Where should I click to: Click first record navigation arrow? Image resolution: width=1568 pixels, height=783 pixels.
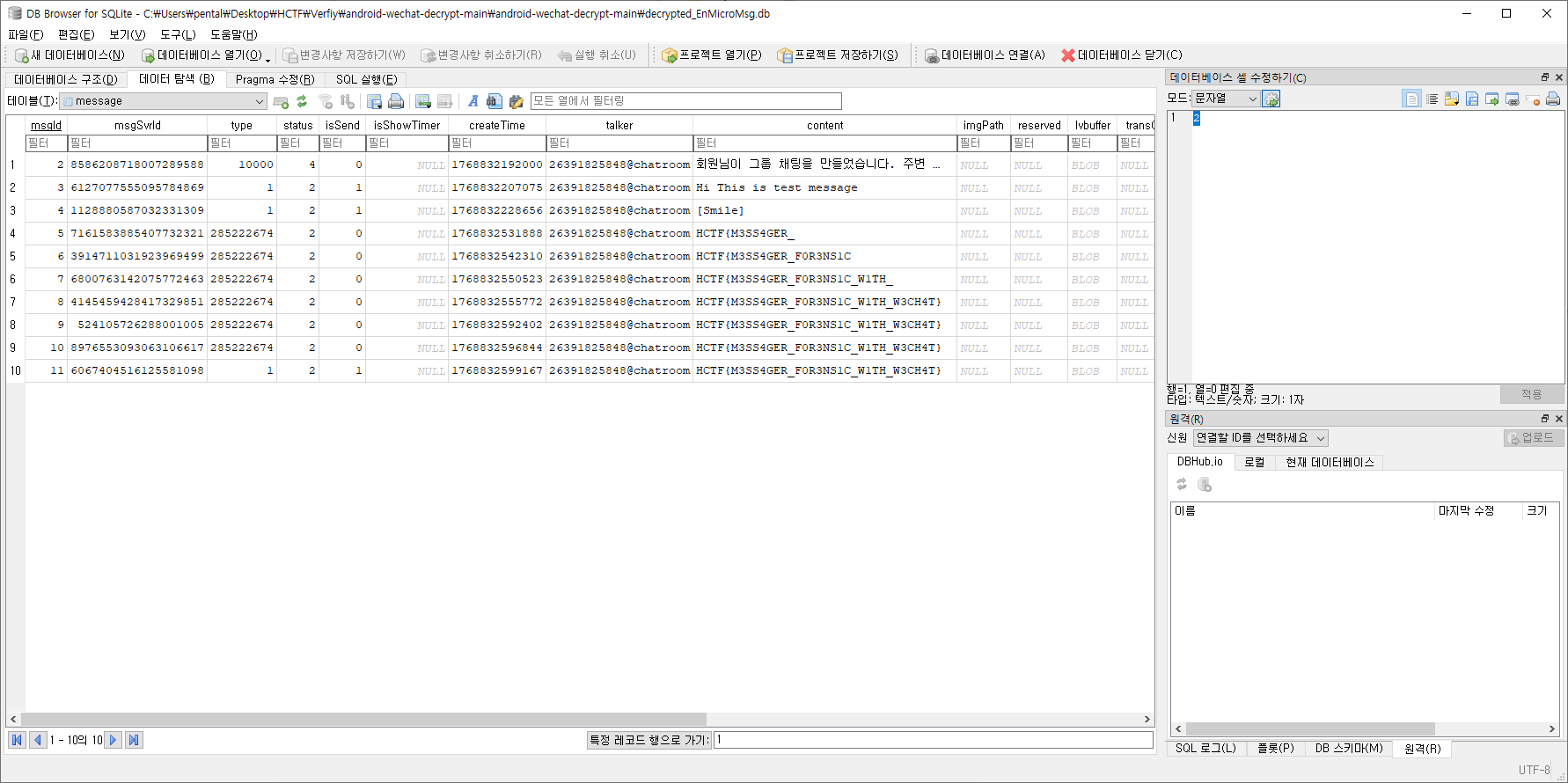click(x=17, y=740)
